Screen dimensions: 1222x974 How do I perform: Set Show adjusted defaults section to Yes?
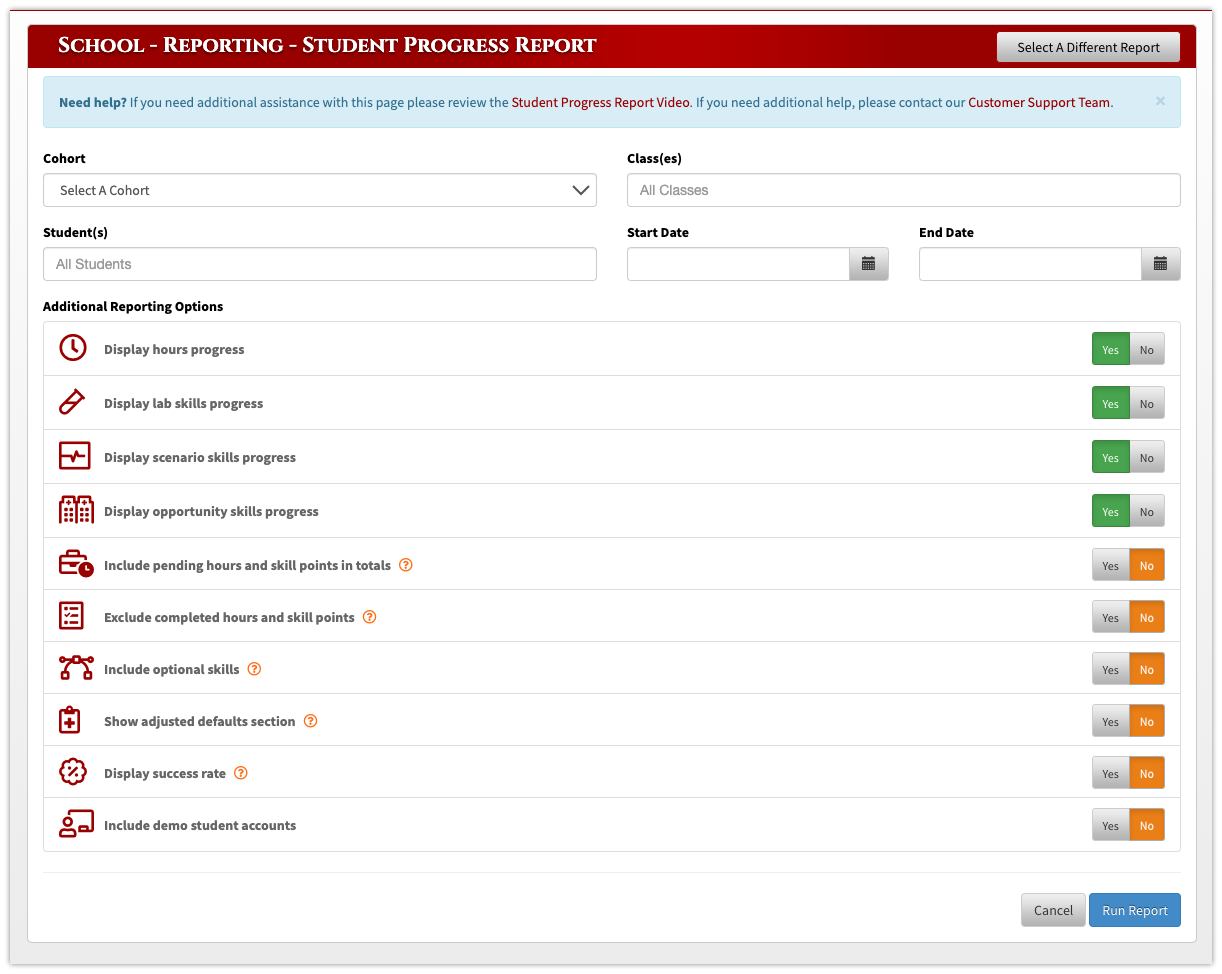click(1111, 722)
